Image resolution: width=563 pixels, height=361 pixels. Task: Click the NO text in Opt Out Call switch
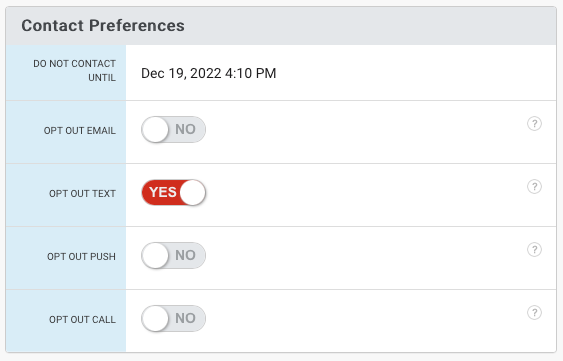coord(185,318)
